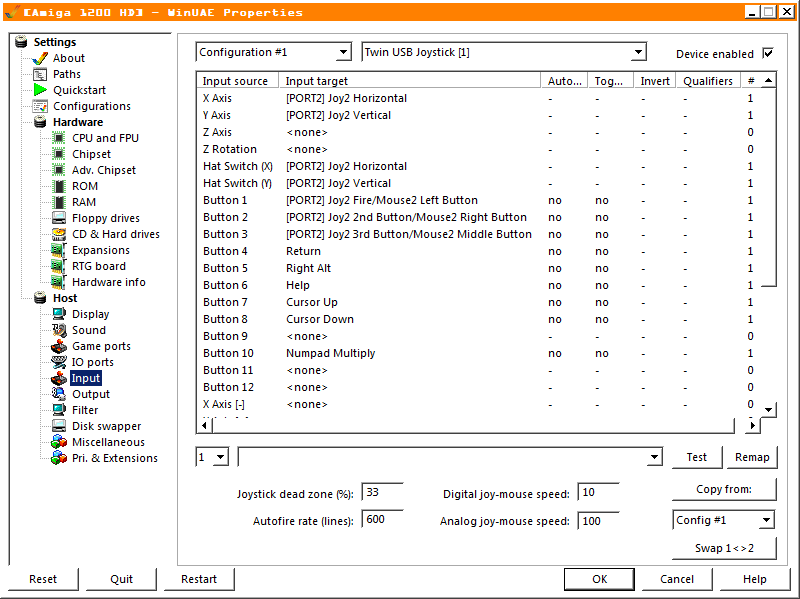
Task: Sort by the Input target column header
Action: pyautogui.click(x=410, y=81)
